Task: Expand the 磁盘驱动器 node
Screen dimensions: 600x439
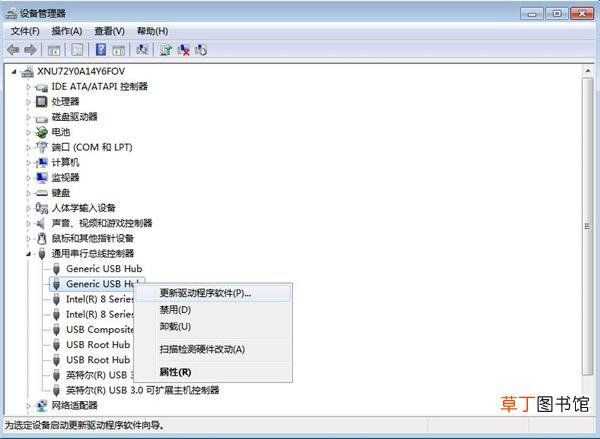Action: click(x=28, y=117)
